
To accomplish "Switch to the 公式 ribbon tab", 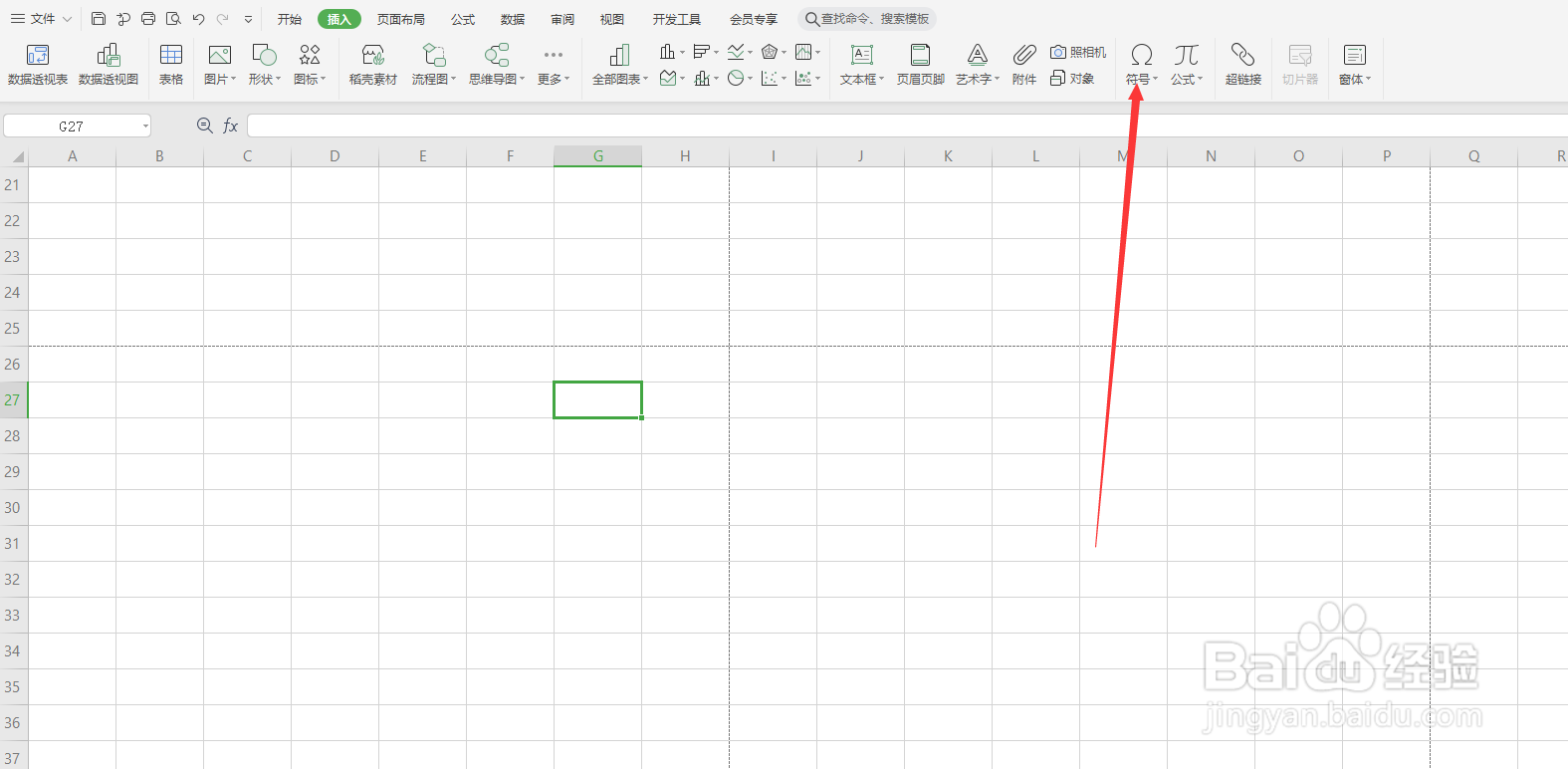I will [x=463, y=19].
